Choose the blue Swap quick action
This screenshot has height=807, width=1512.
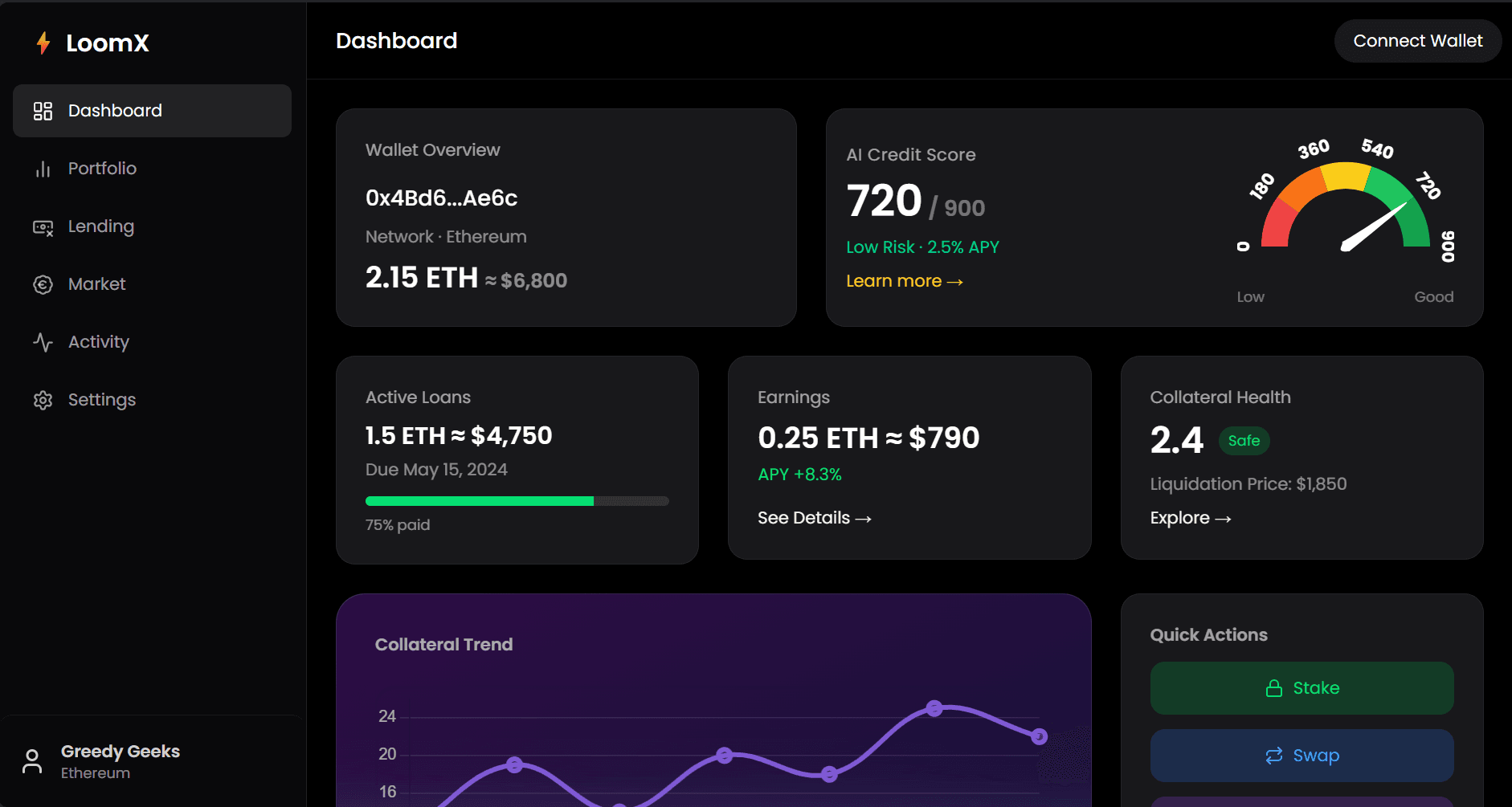(1302, 756)
